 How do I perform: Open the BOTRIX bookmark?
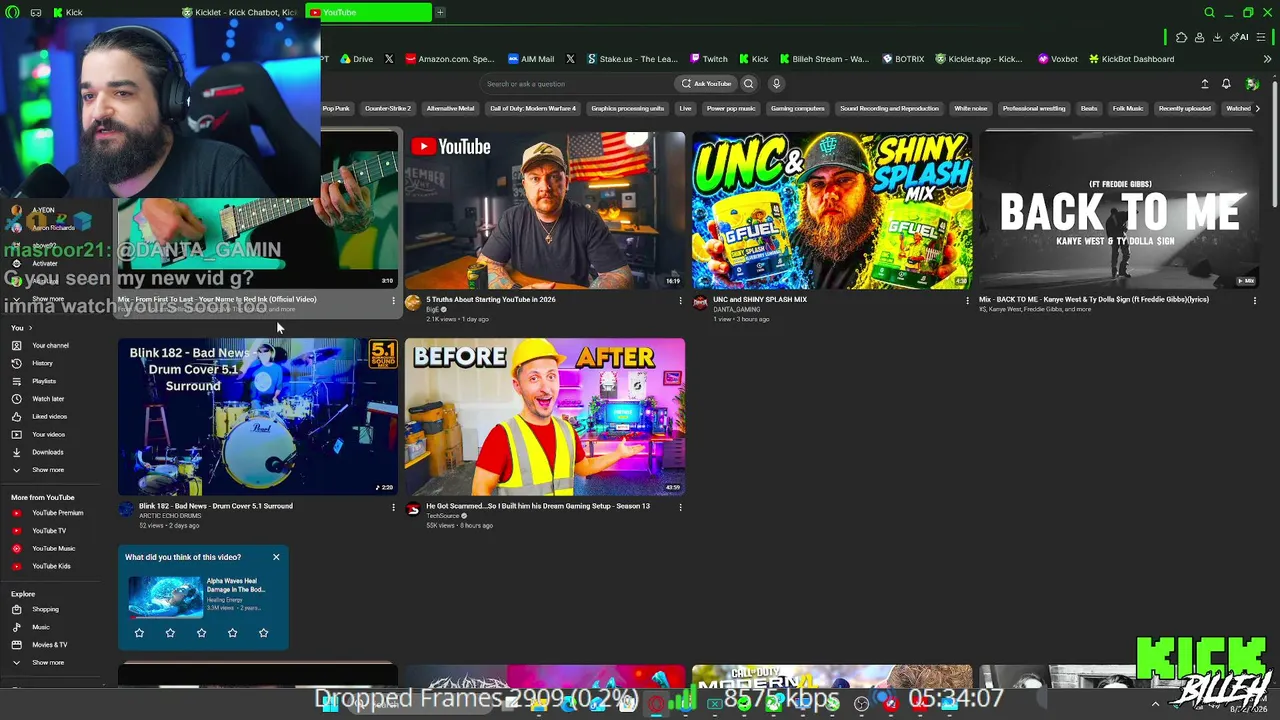click(x=903, y=59)
